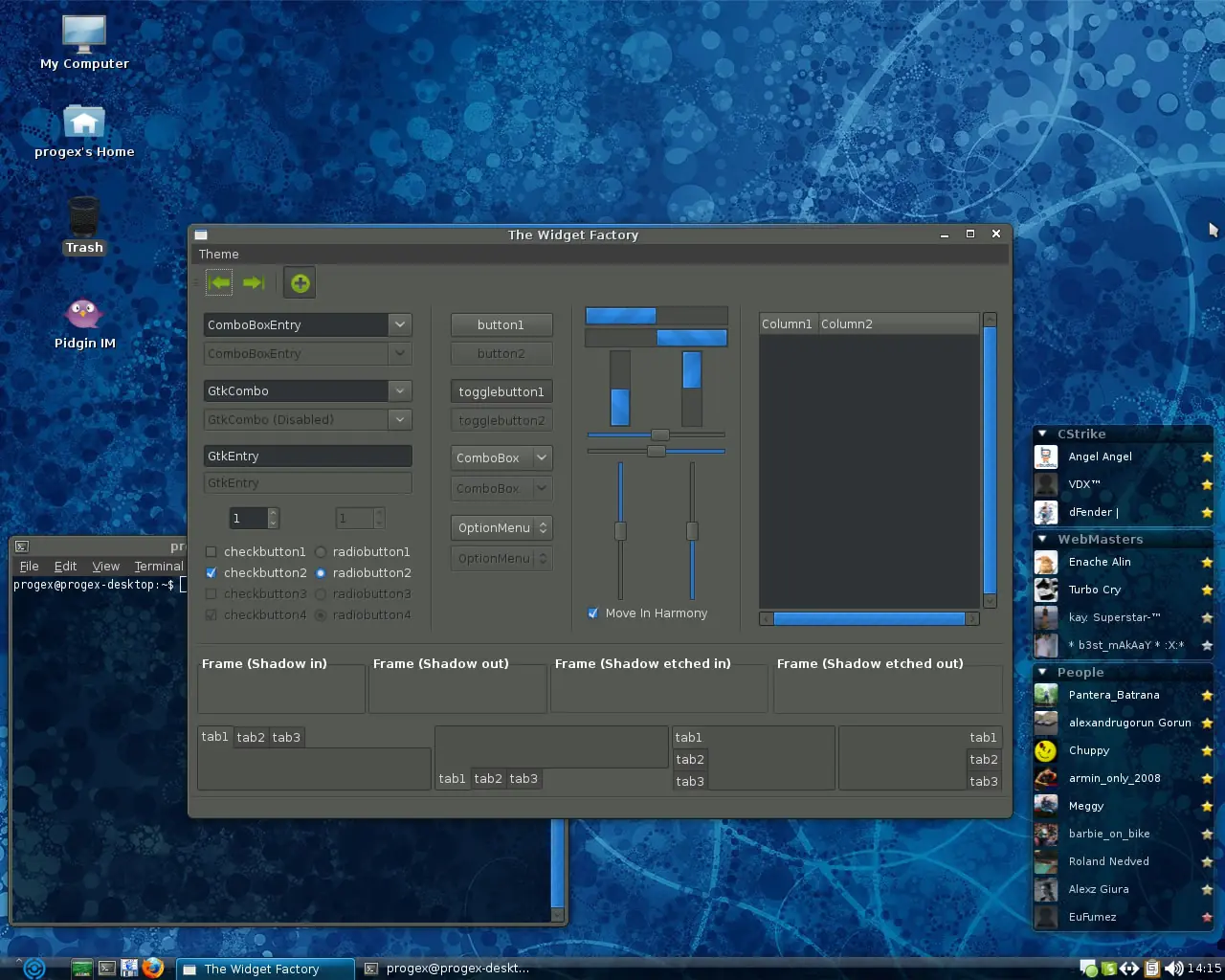Viewport: 1225px width, 980px height.
Task: Toggle togglebutton1
Action: [x=501, y=391]
